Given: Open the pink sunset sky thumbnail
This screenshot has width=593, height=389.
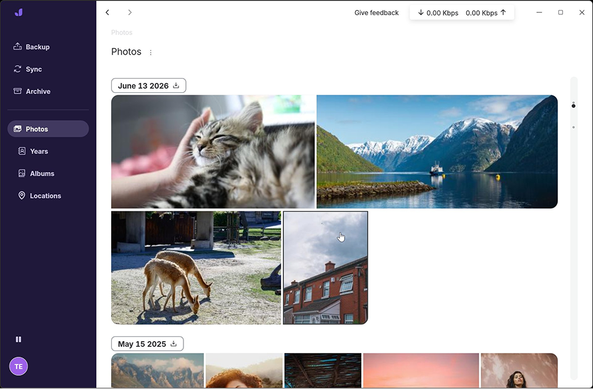Looking at the screenshot, I should coord(421,370).
